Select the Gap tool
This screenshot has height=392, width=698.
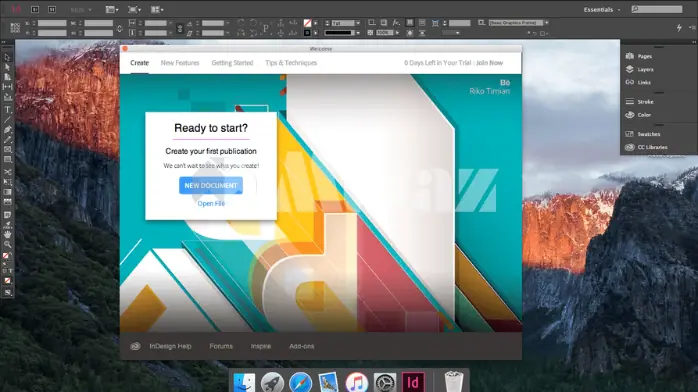click(7, 87)
